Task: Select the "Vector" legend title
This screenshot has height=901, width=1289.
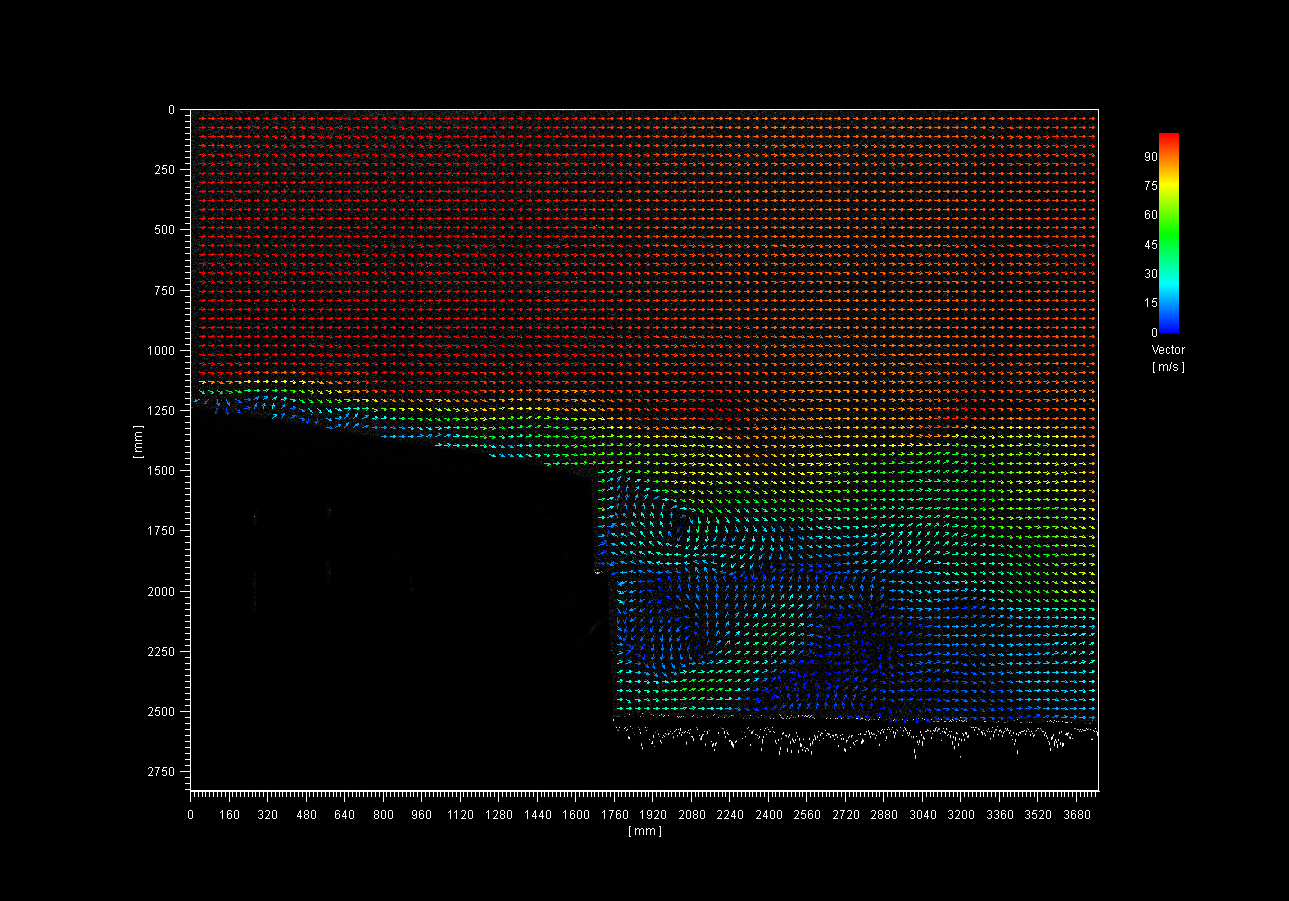Action: coord(1168,350)
